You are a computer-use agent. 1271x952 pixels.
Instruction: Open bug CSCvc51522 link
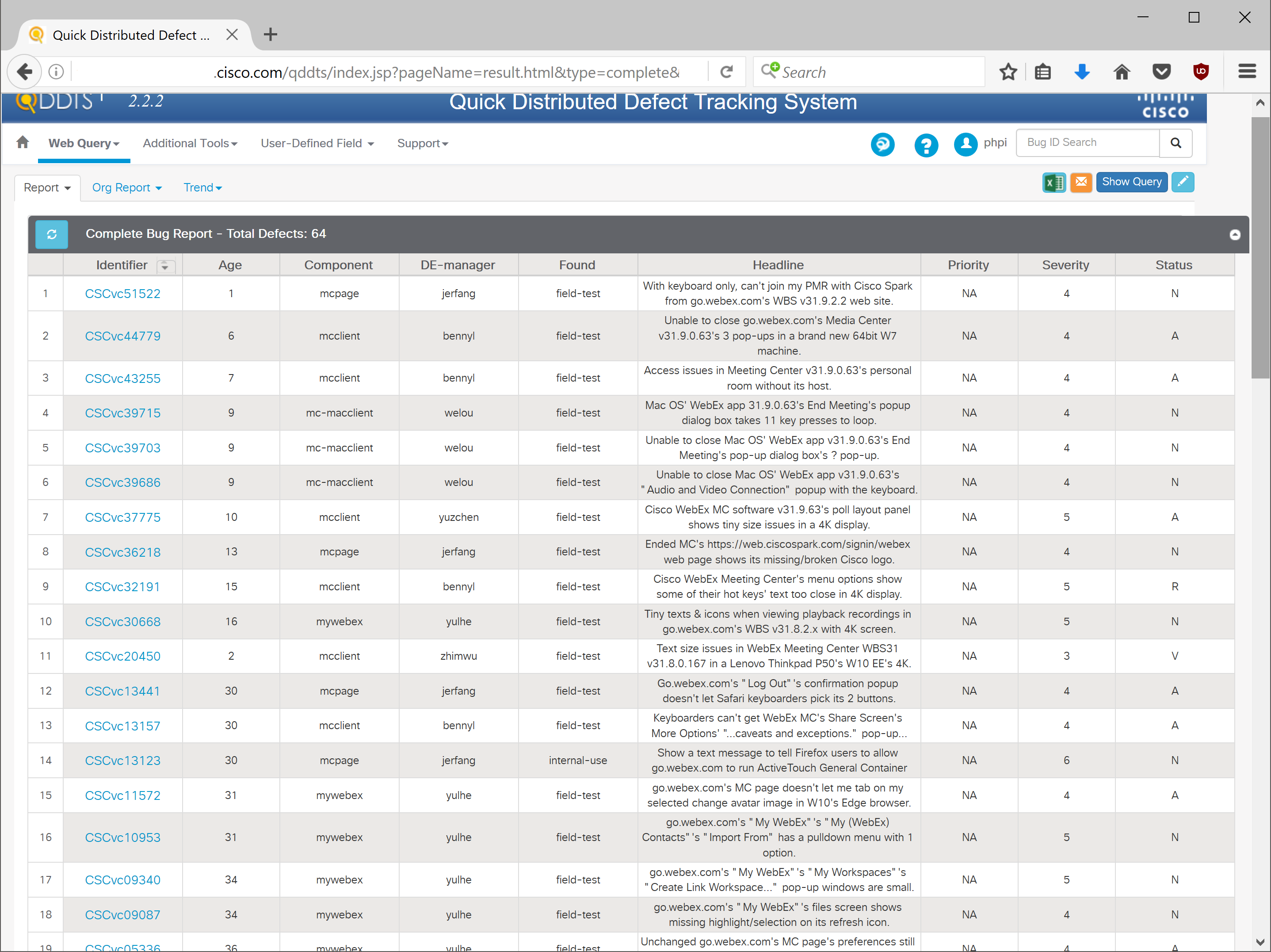coord(122,294)
